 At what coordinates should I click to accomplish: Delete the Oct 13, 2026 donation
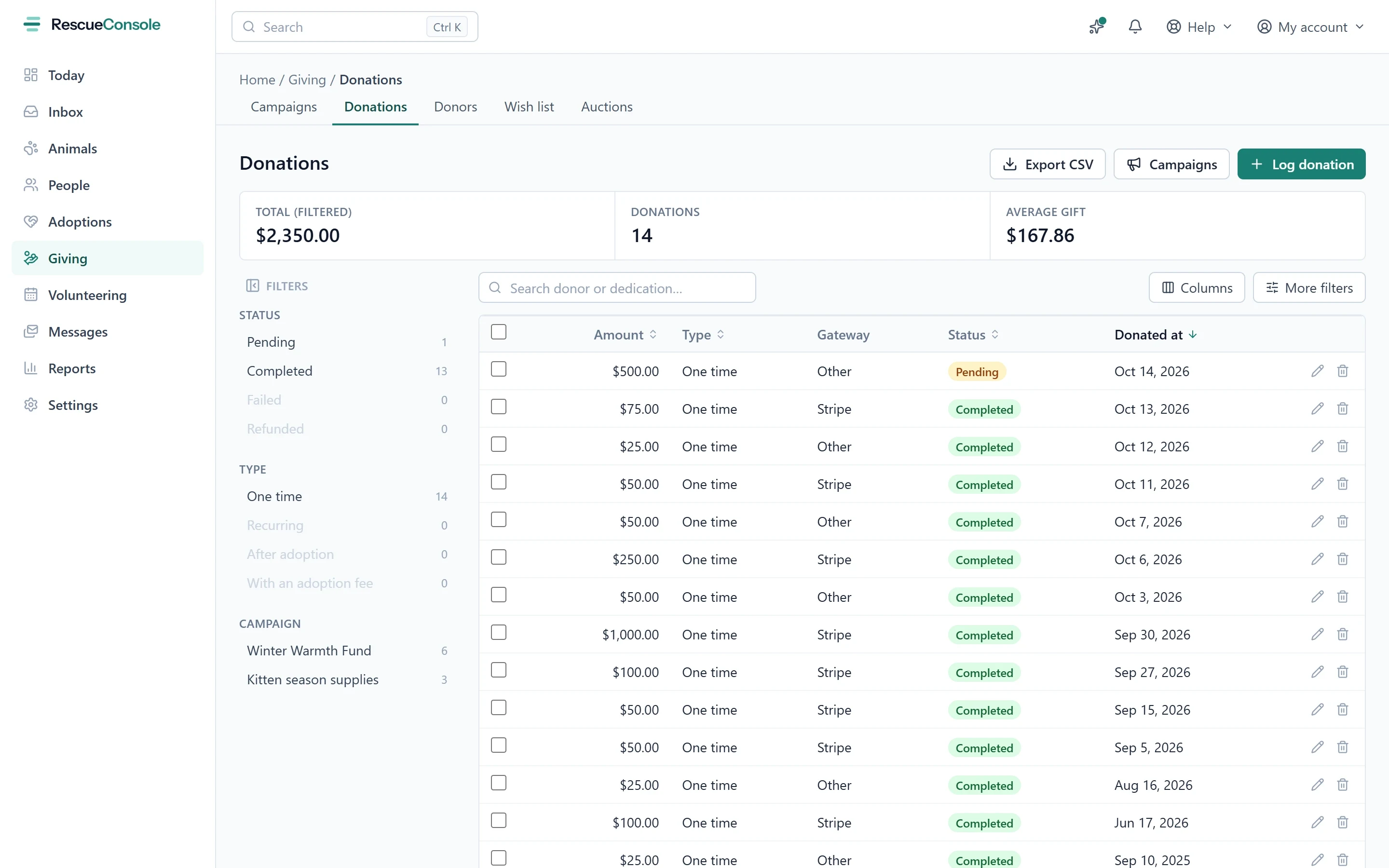point(1343,409)
